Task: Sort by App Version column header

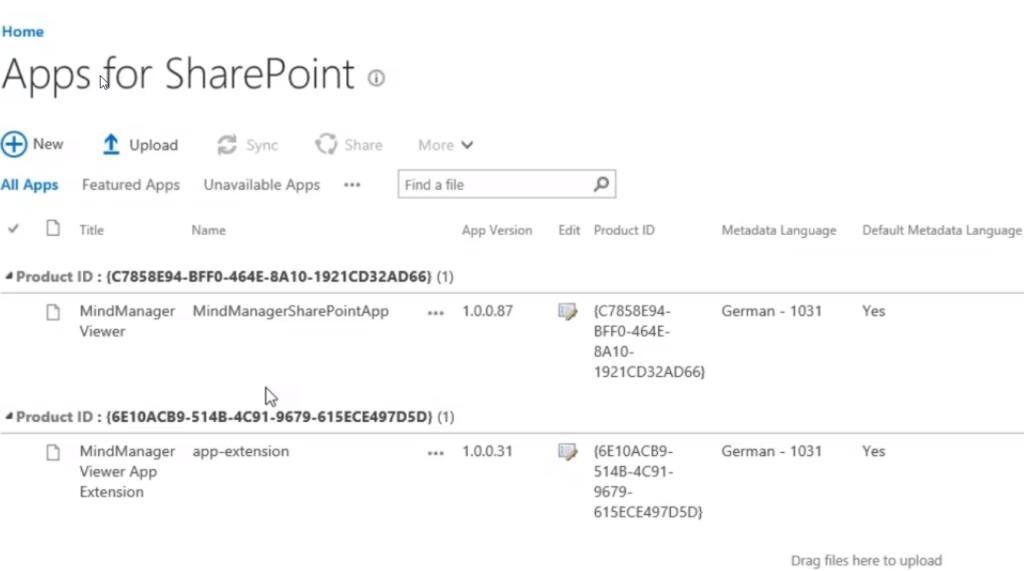Action: 497,230
